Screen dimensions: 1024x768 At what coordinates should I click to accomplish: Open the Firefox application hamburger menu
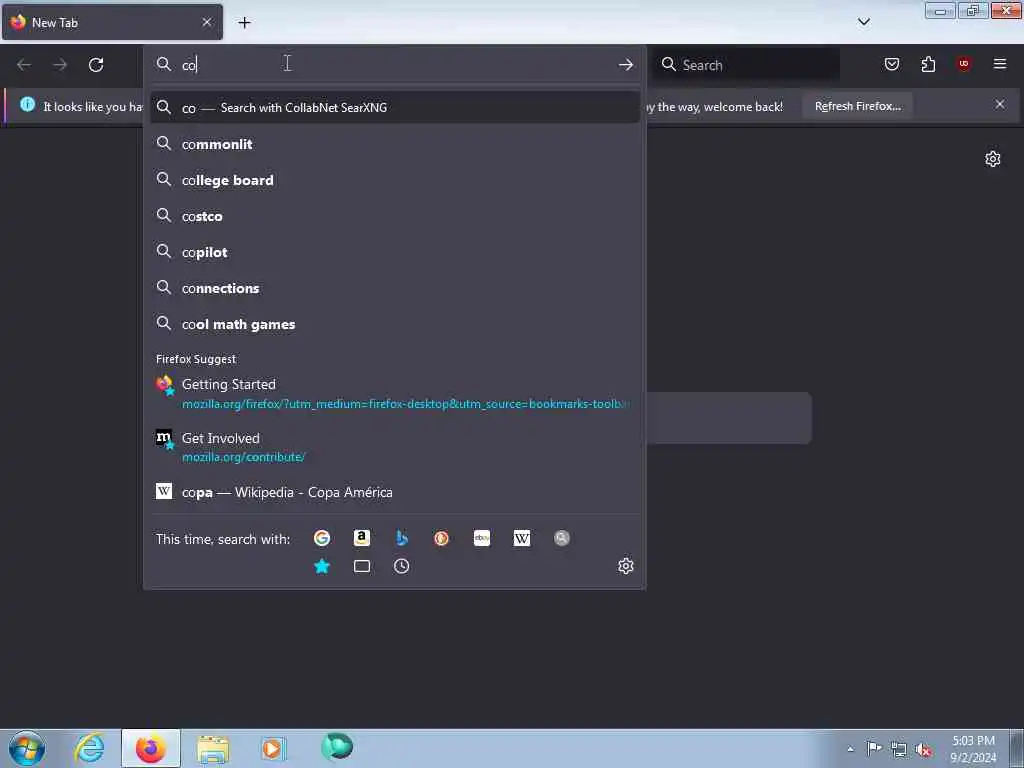tap(1000, 64)
